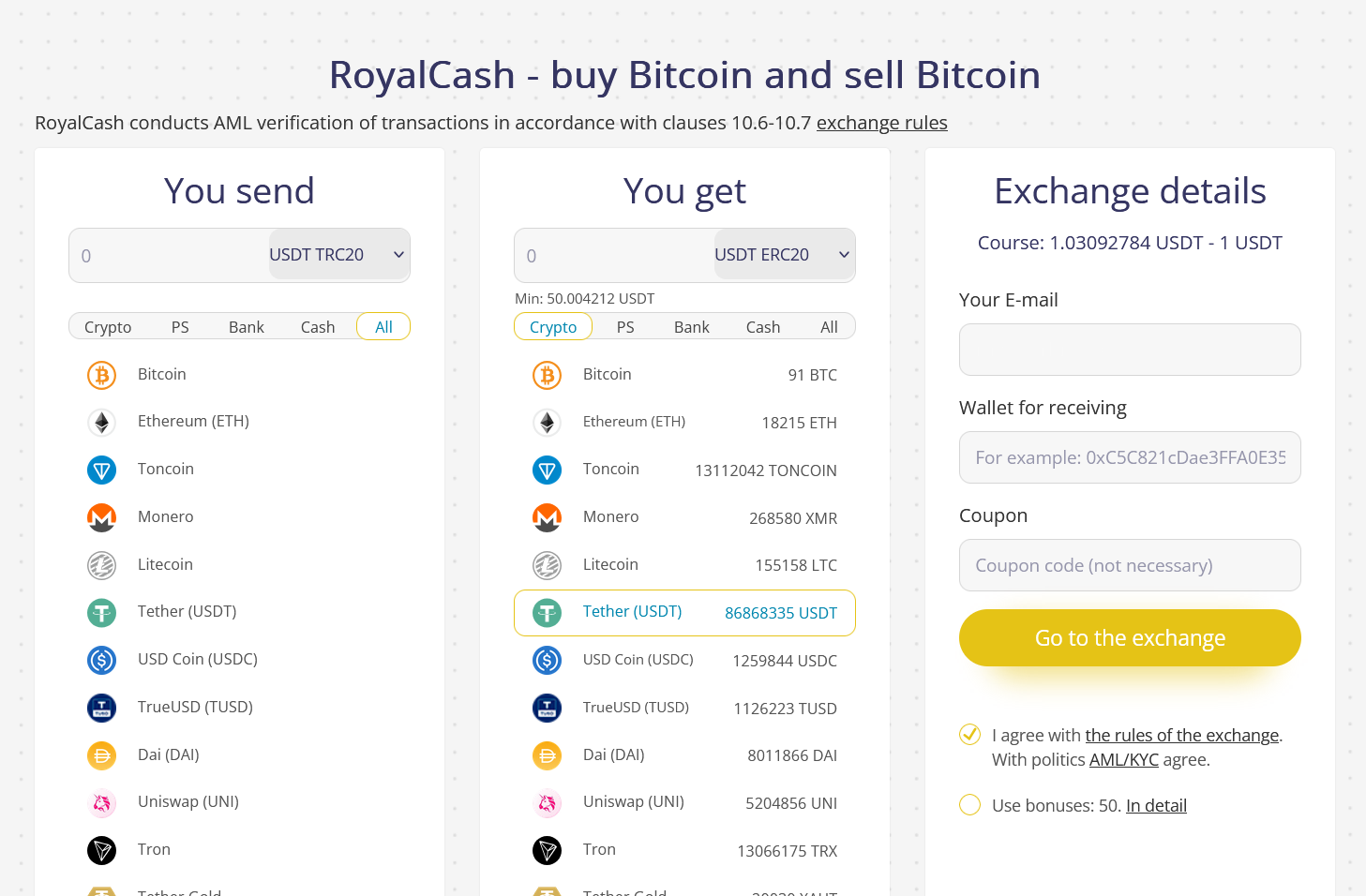Click the USD Coin icon in You send list
Image resolution: width=1366 pixels, height=896 pixels.
[x=101, y=660]
